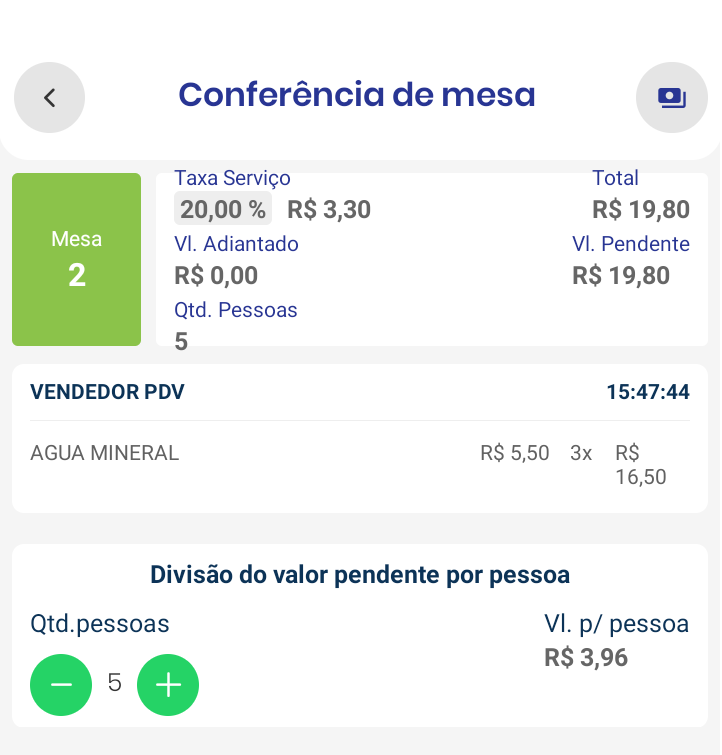Tap the Total value R$ 19,80

point(640,209)
